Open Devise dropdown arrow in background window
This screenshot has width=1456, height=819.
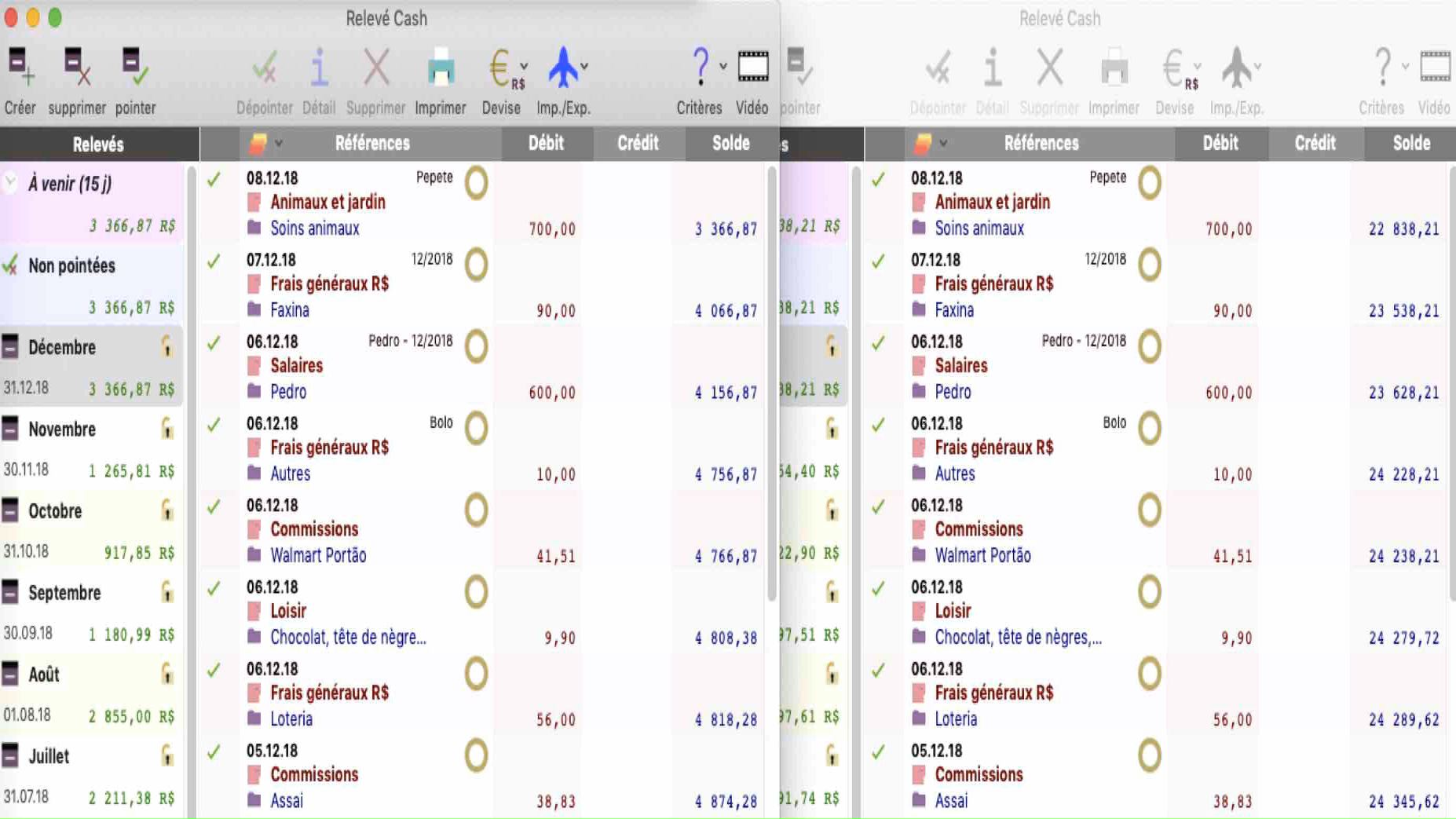pyautogui.click(x=1197, y=66)
